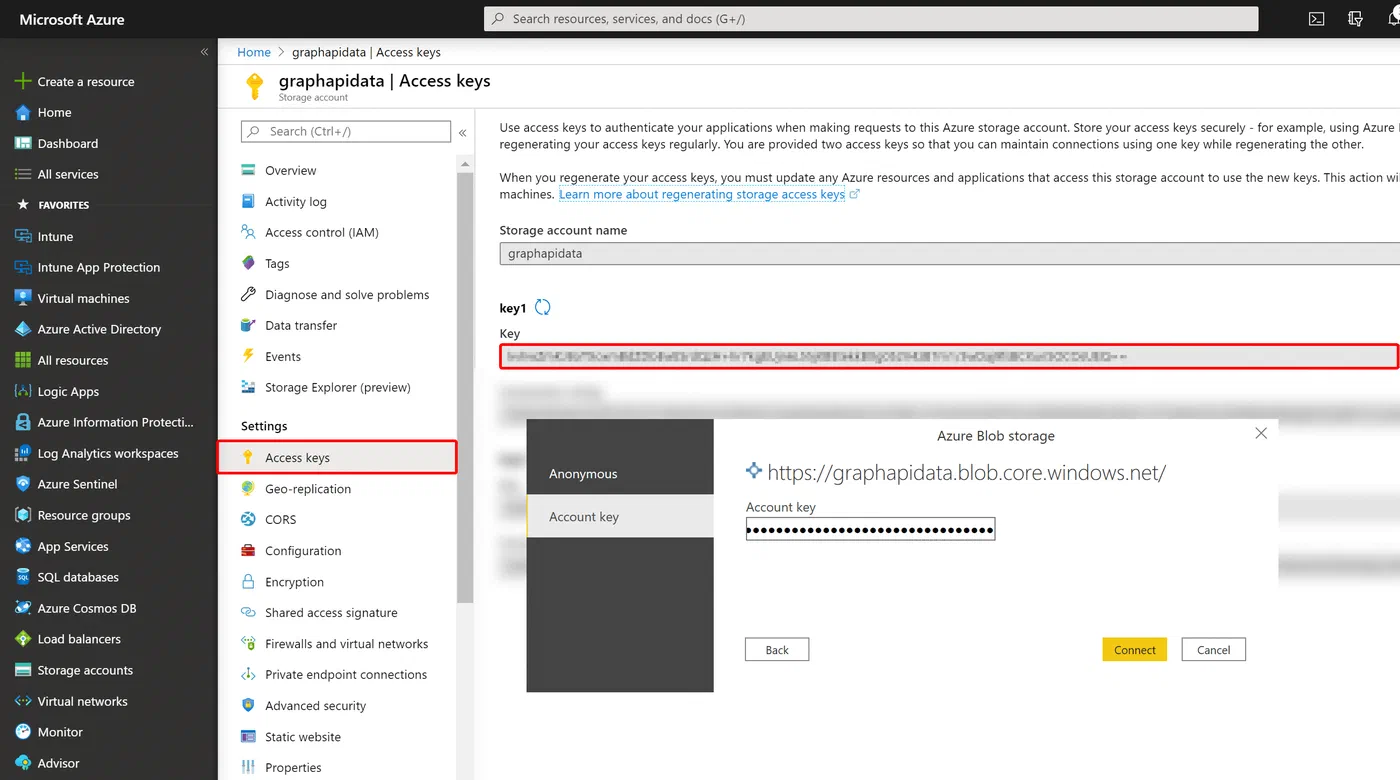The height and width of the screenshot is (780, 1400).
Task: Open Intune from favorites
Action: (x=55, y=237)
